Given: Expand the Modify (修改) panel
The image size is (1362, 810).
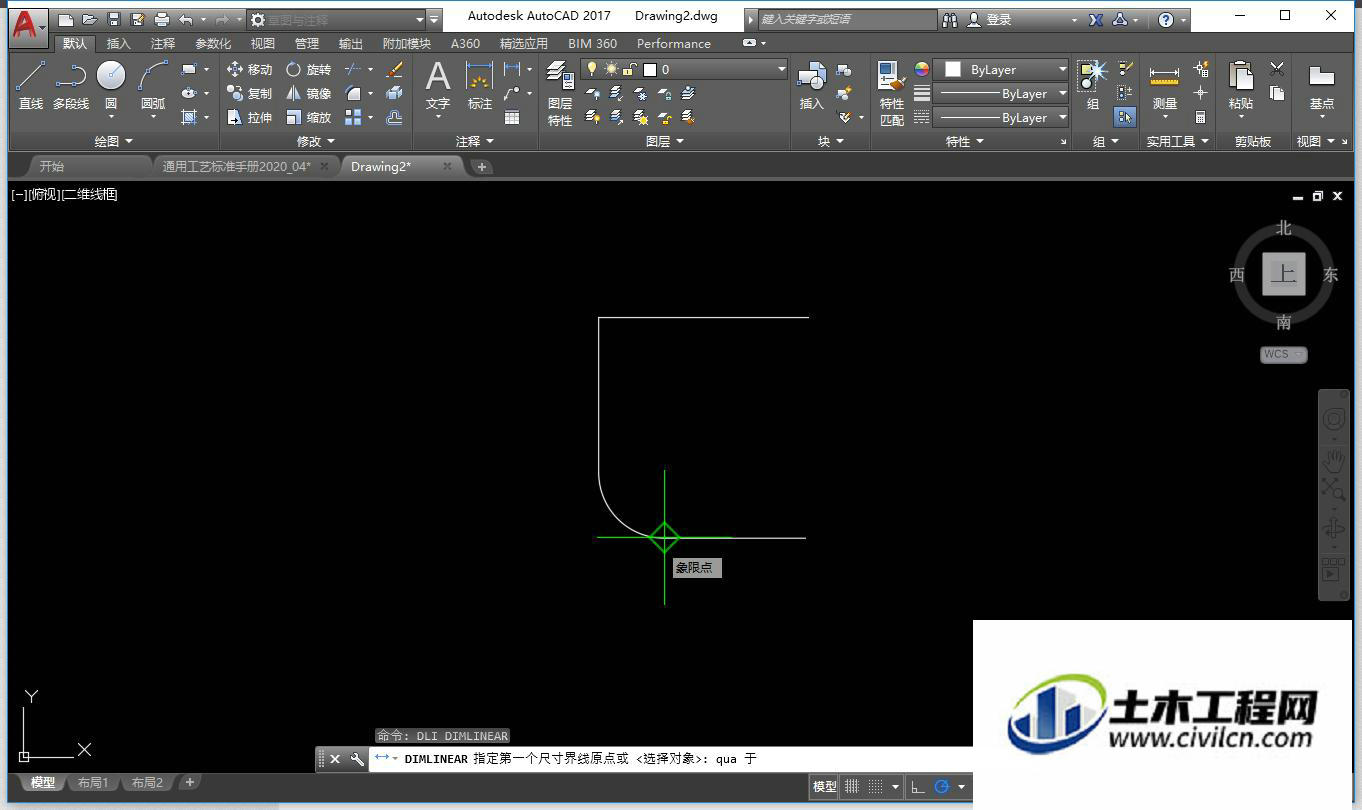Looking at the screenshot, I should pos(315,141).
